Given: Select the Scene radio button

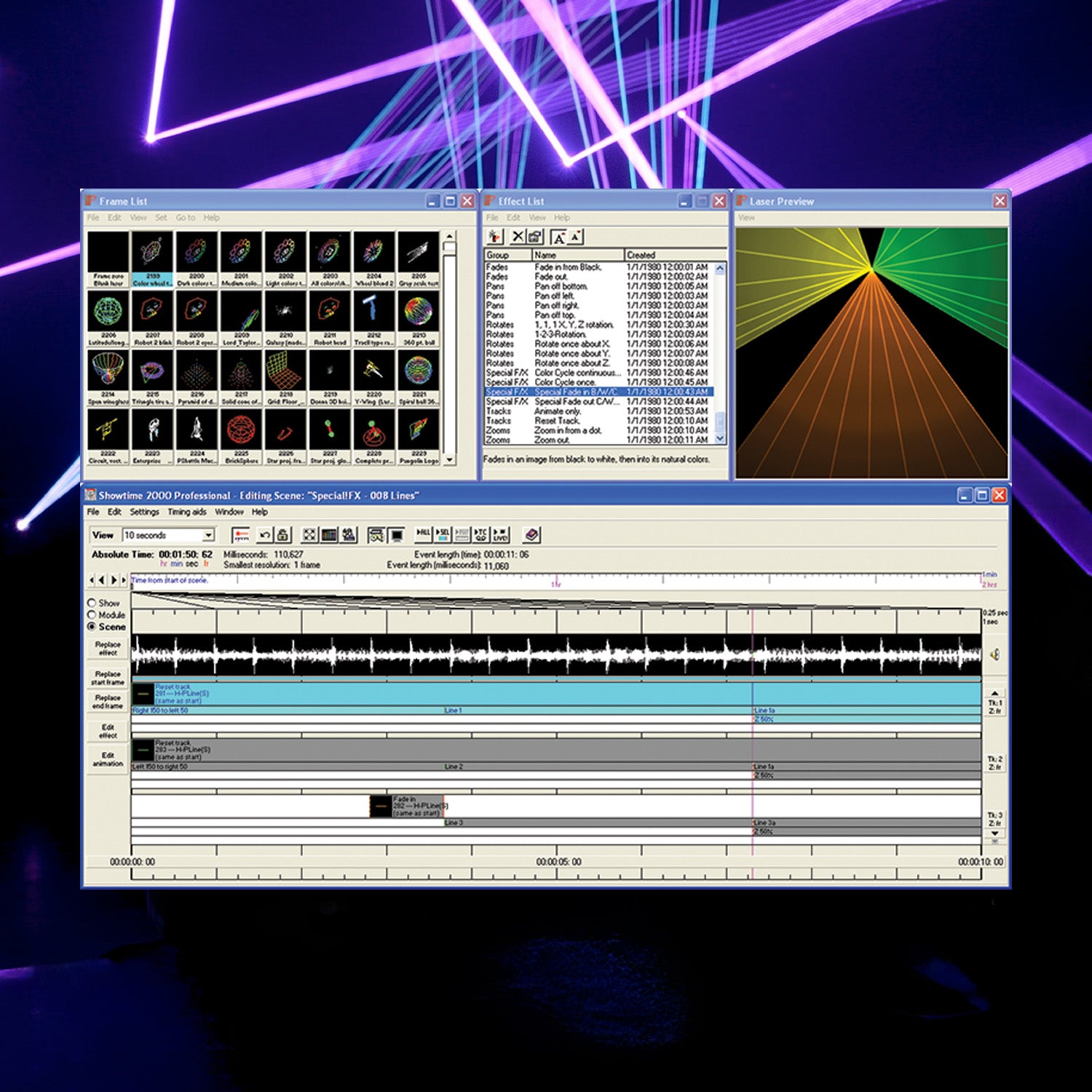Looking at the screenshot, I should click(92, 626).
